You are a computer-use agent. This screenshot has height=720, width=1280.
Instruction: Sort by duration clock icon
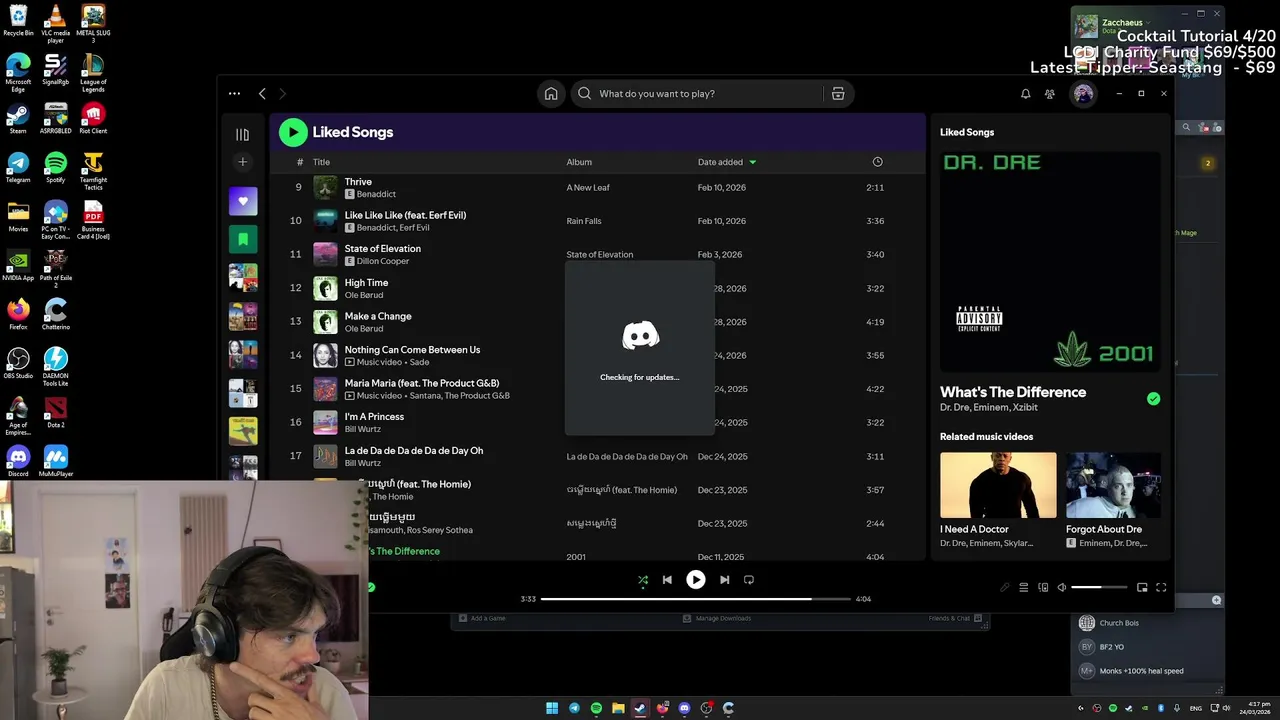[x=877, y=162]
